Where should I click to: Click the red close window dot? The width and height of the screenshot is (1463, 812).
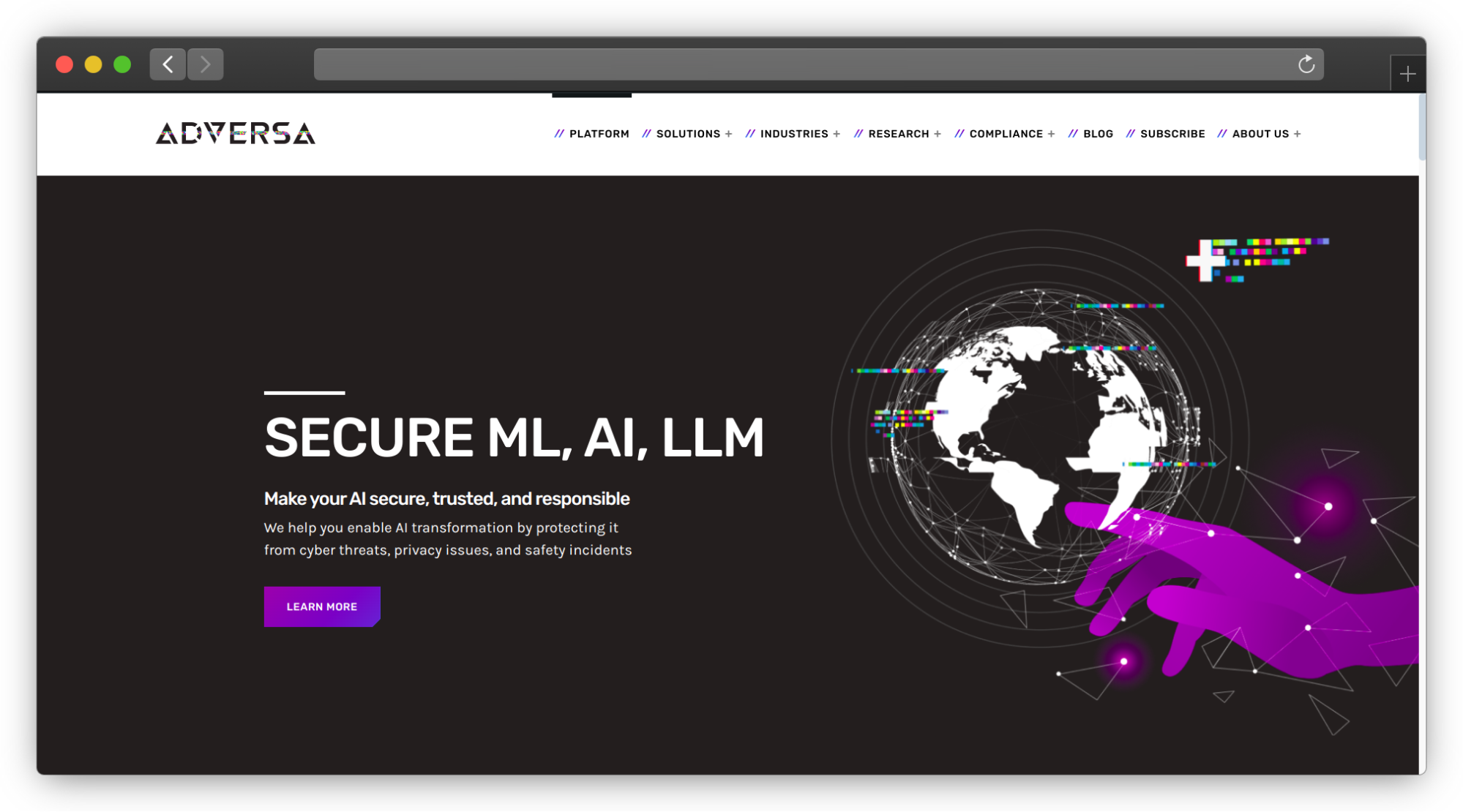(64, 64)
